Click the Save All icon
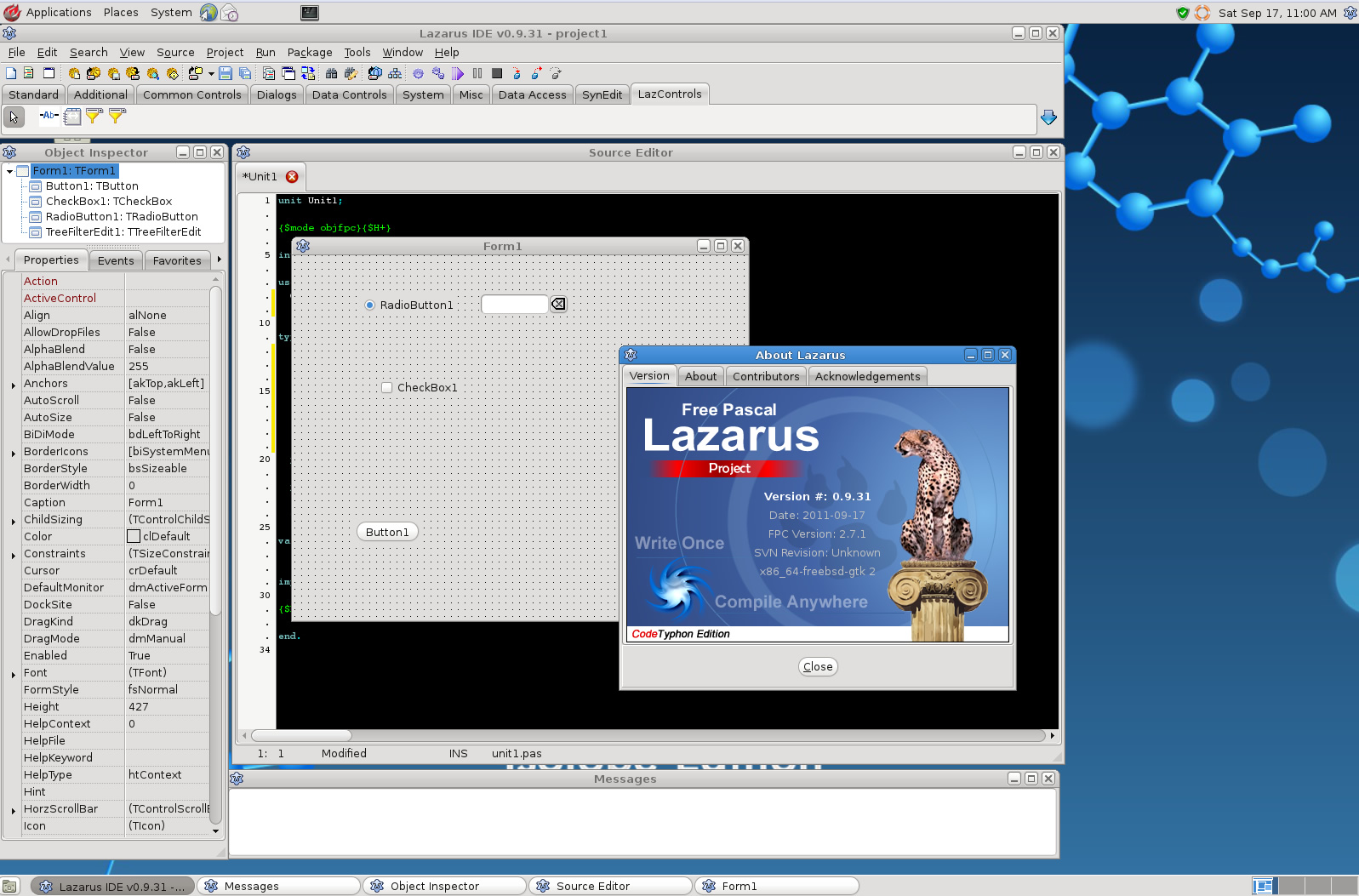This screenshot has height=896, width=1359. tap(245, 73)
